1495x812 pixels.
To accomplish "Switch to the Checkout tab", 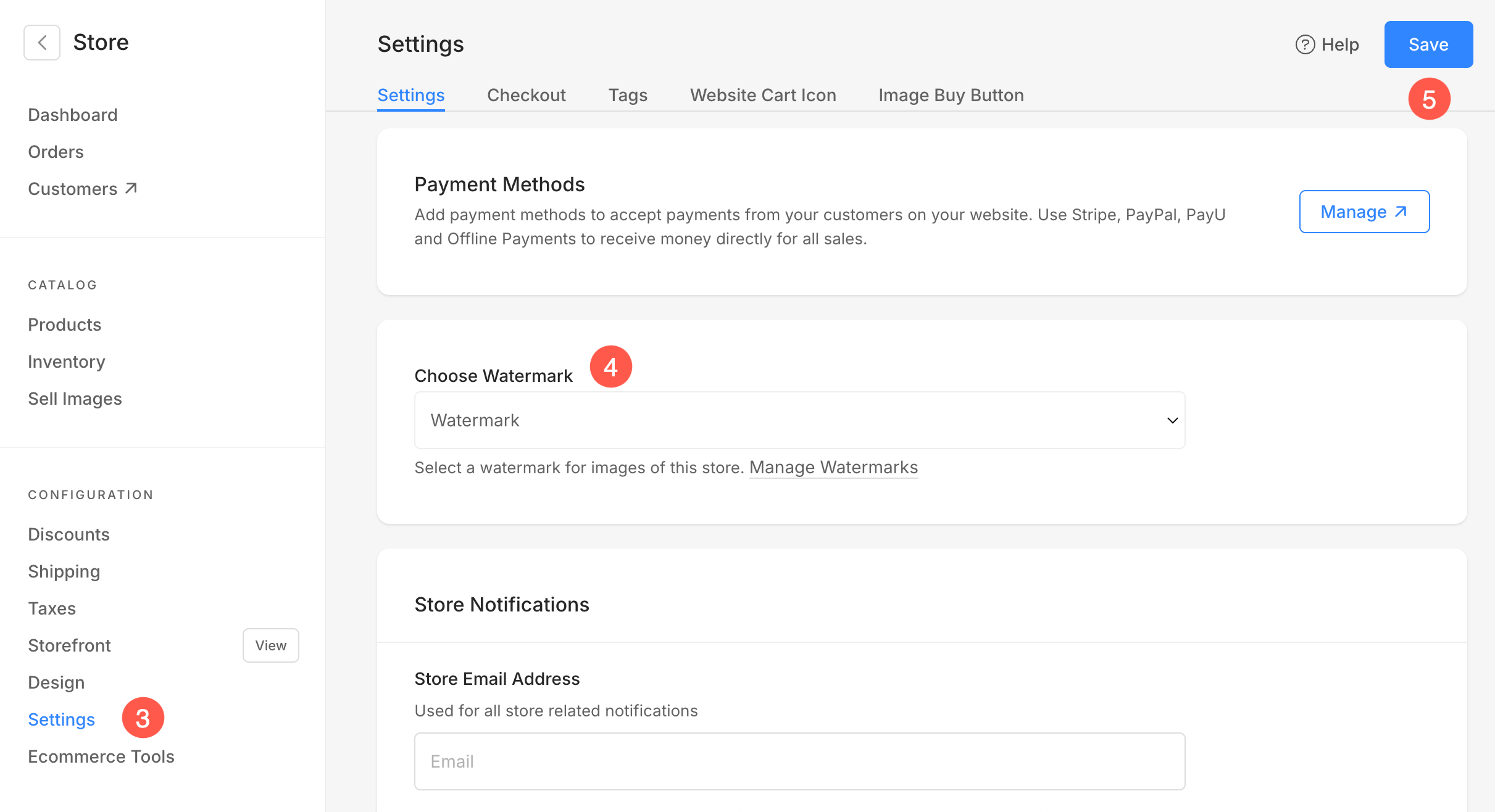I will pyautogui.click(x=526, y=95).
